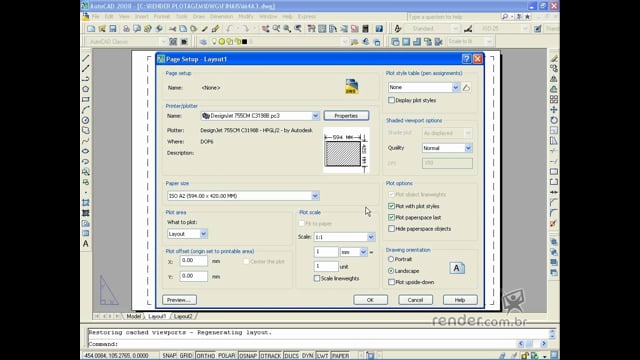Select the Polygon draw tool
This screenshot has height=360, width=640.
(x=86, y=89)
